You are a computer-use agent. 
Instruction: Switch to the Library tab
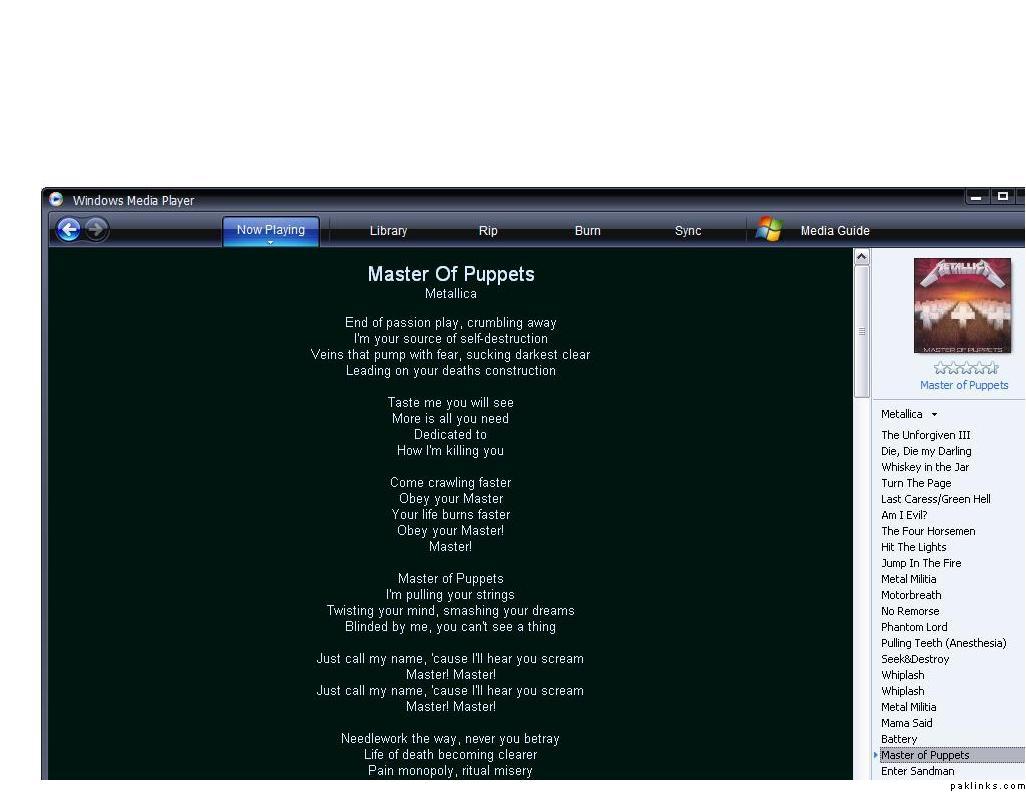coord(388,231)
